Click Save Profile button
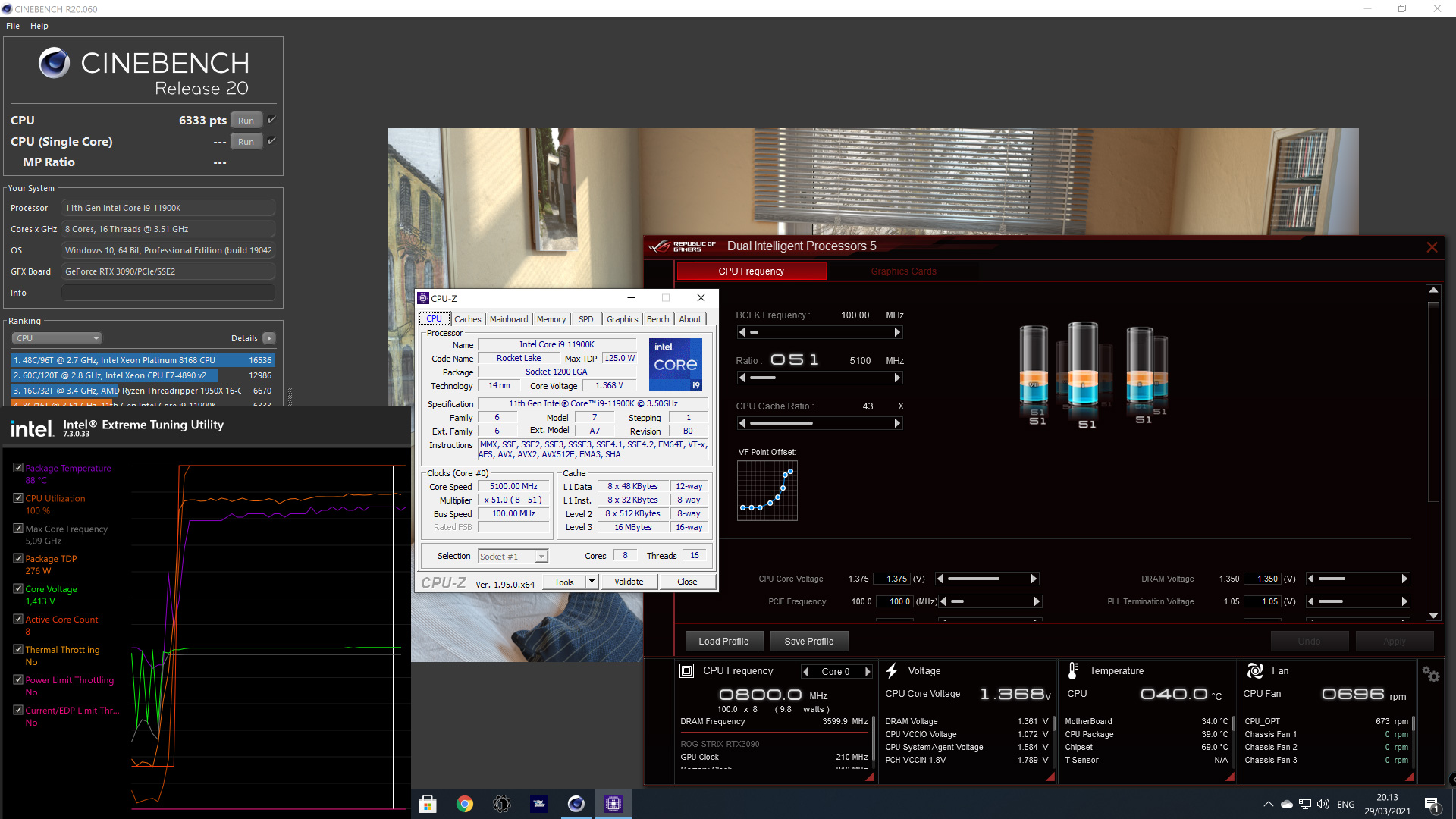Viewport: 1456px width, 819px height. coord(809,642)
